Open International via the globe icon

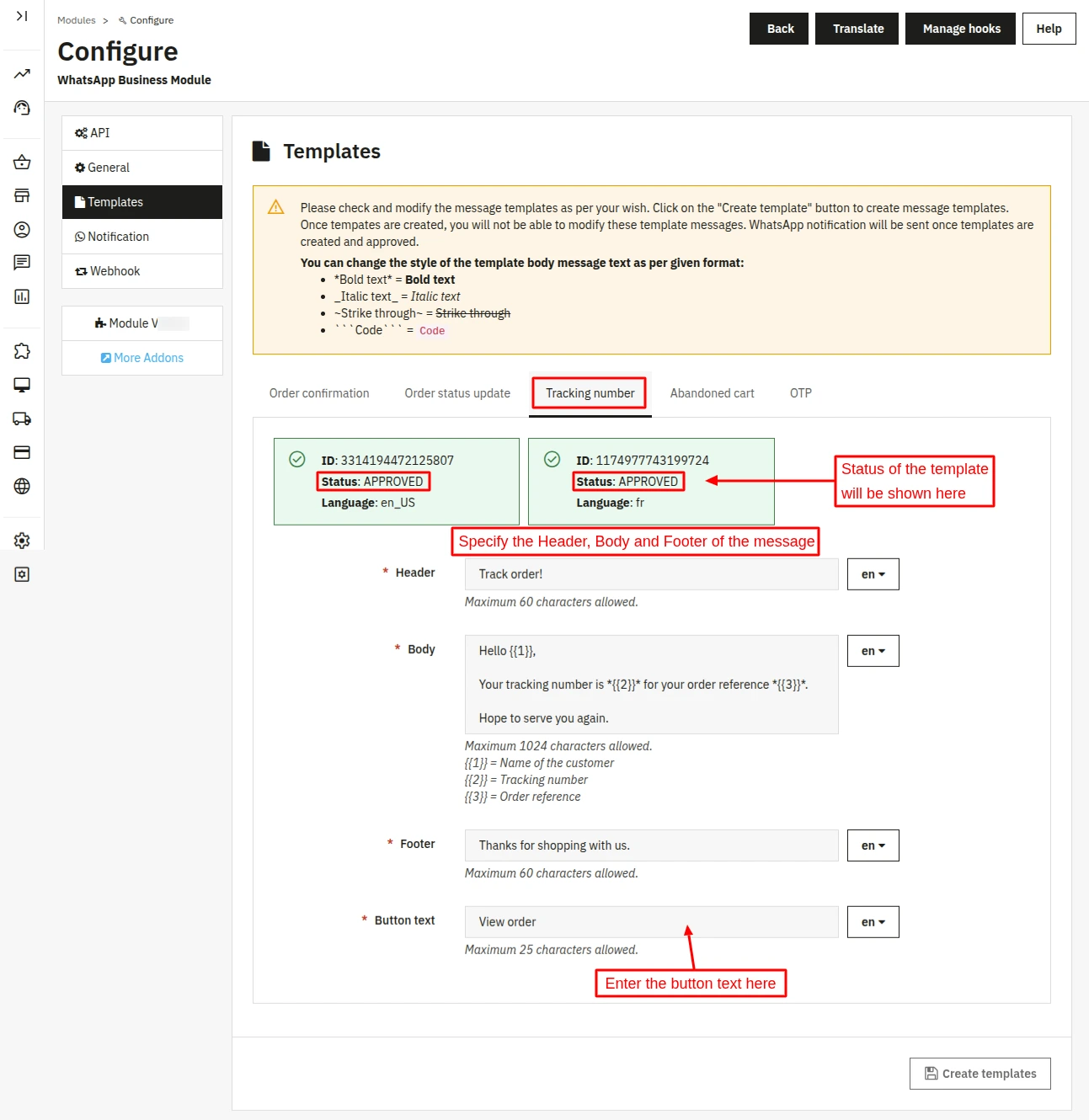tap(22, 486)
